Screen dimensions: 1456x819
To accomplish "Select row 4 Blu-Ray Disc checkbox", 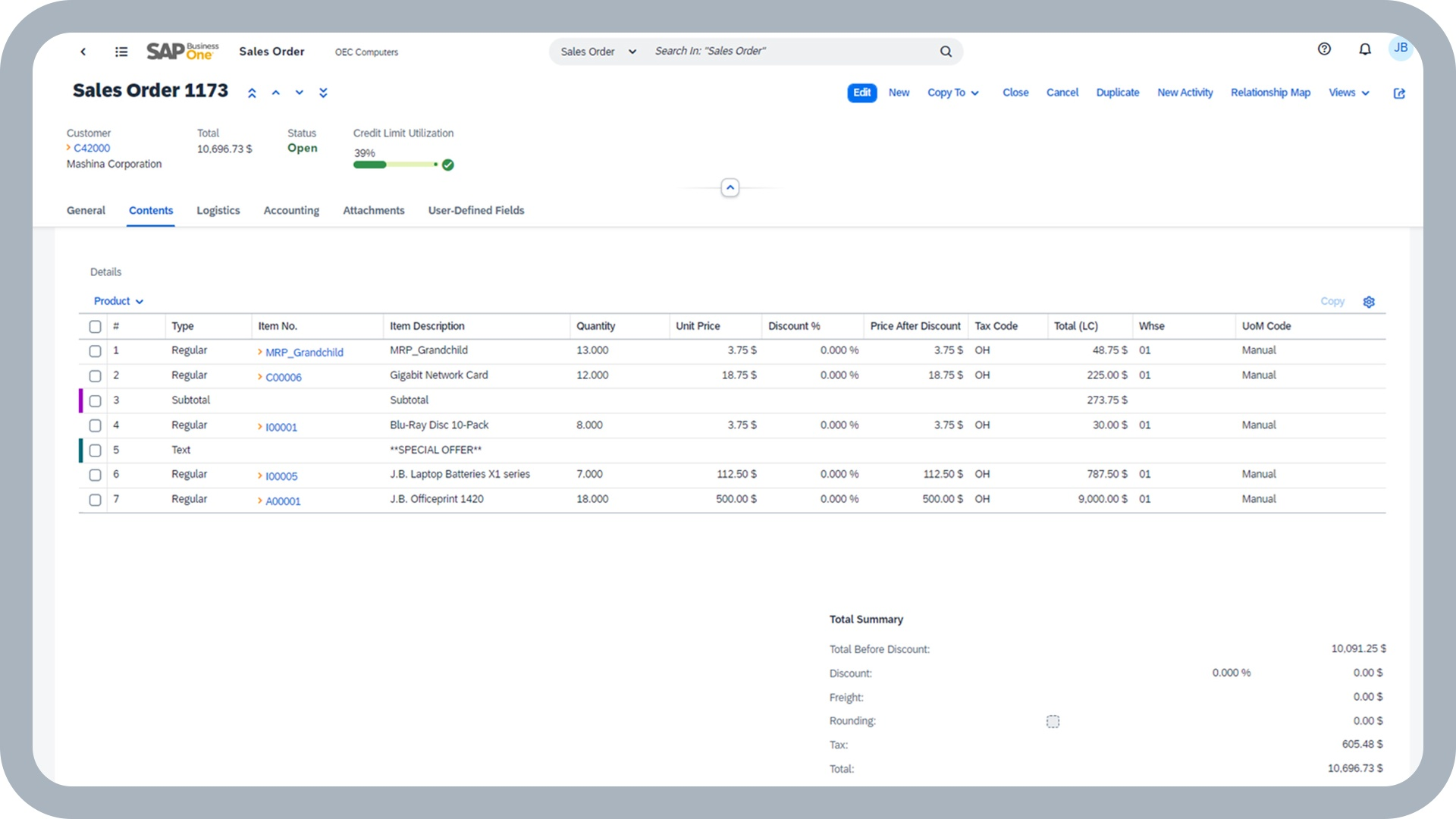I will pos(95,425).
